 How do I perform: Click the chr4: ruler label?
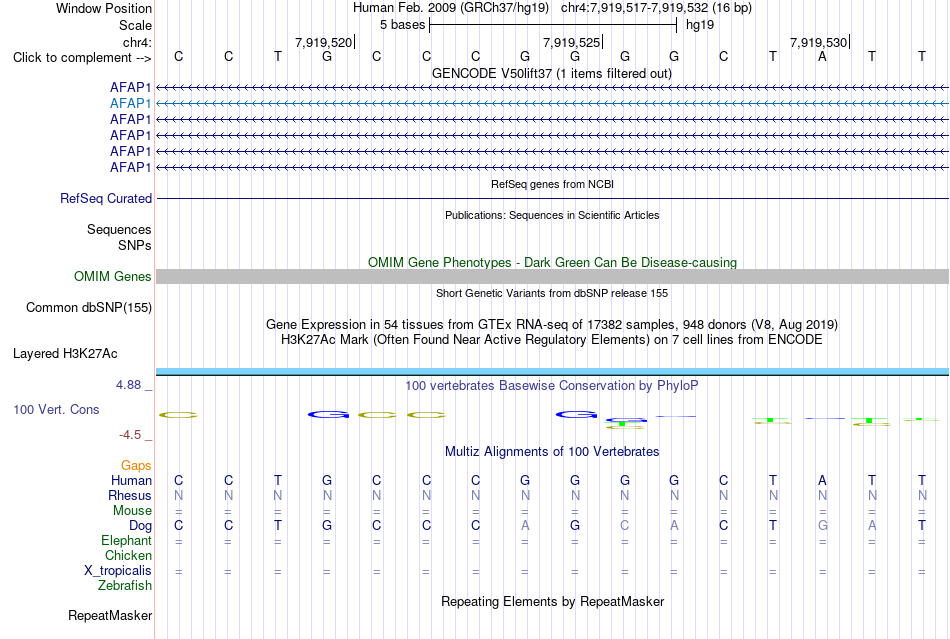pyautogui.click(x=137, y=42)
